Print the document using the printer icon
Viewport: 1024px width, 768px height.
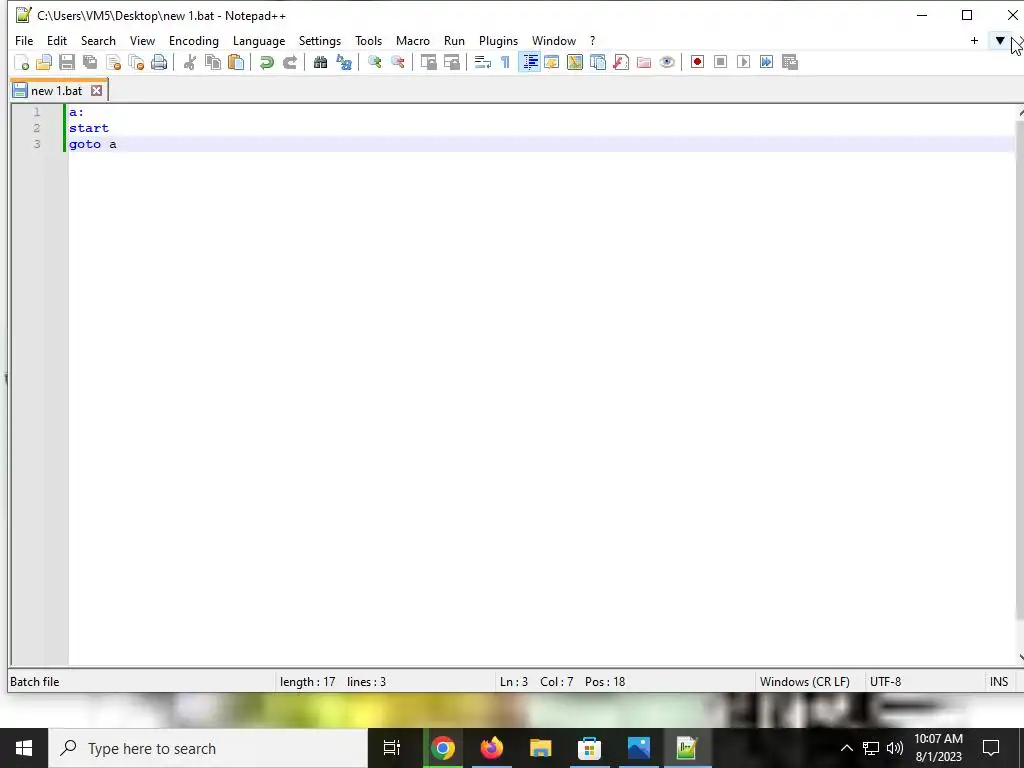tap(159, 62)
